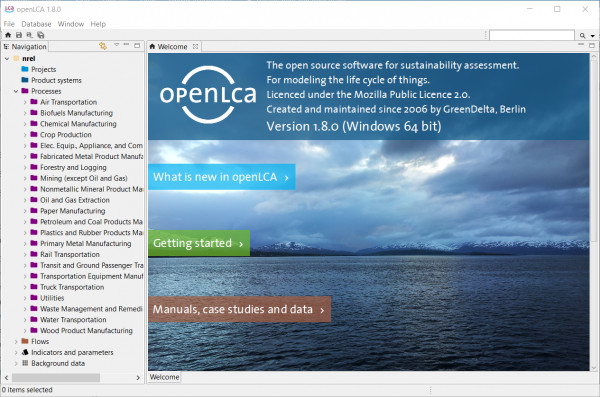Viewport: 600px width, 397px height.
Task: Open the Navigation panel view menu
Action: pos(116,45)
